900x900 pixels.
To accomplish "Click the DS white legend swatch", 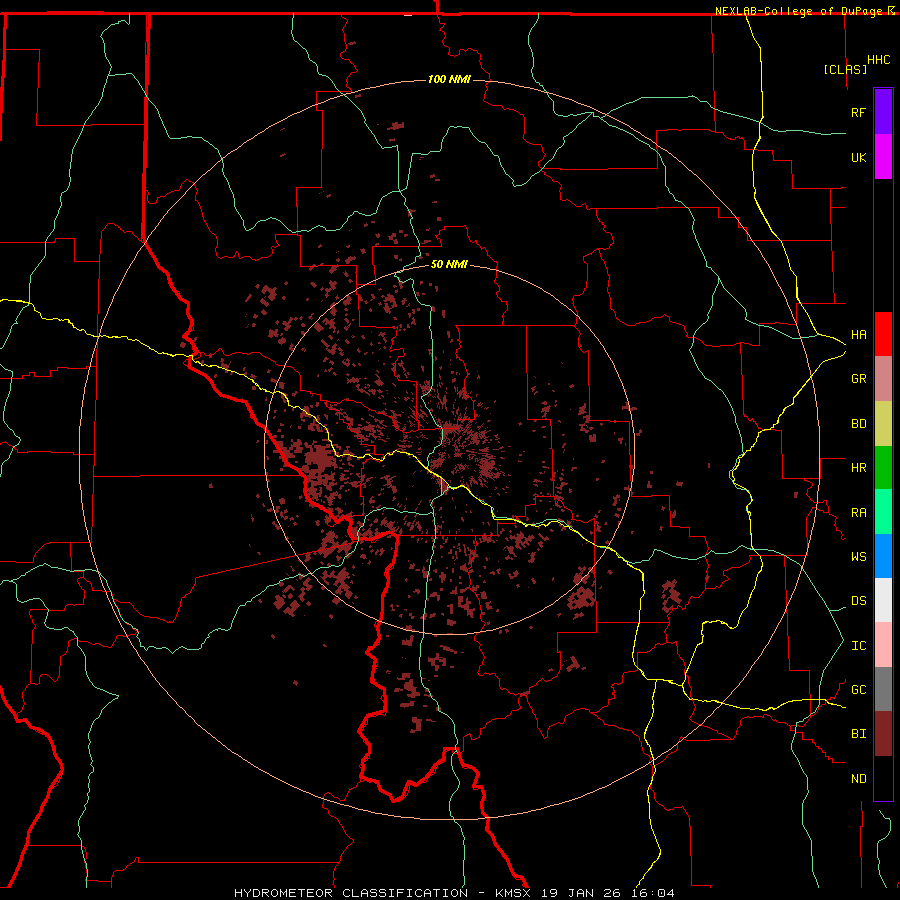I will [883, 600].
